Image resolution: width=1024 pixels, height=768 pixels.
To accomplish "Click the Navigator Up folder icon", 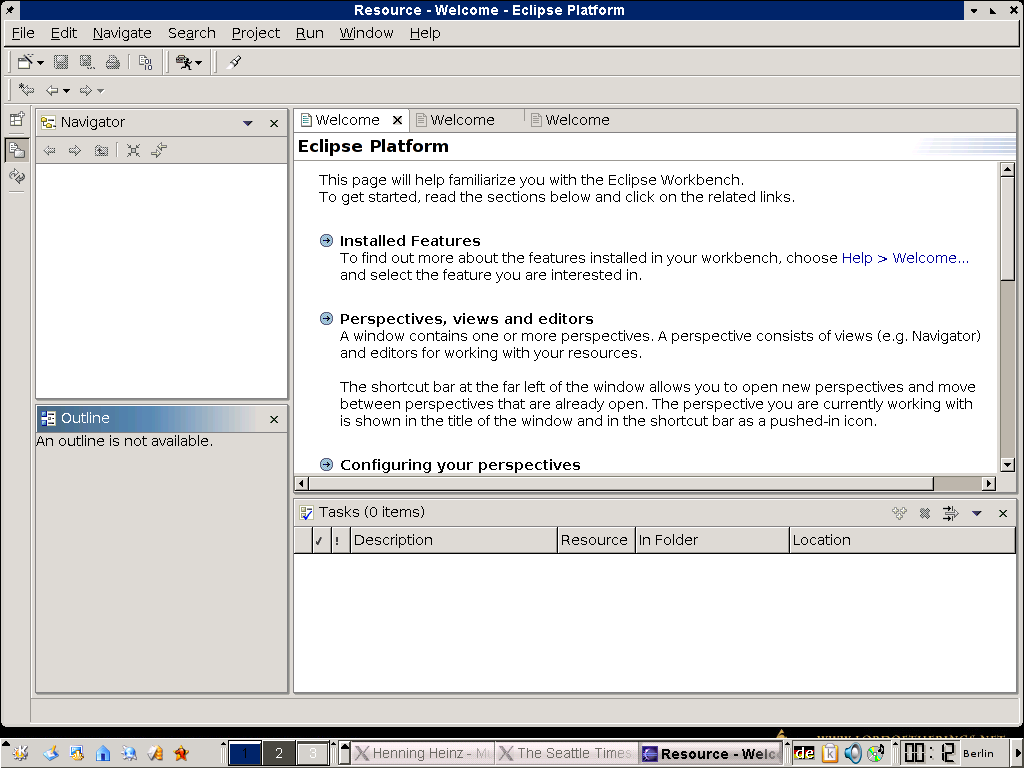I will [101, 151].
